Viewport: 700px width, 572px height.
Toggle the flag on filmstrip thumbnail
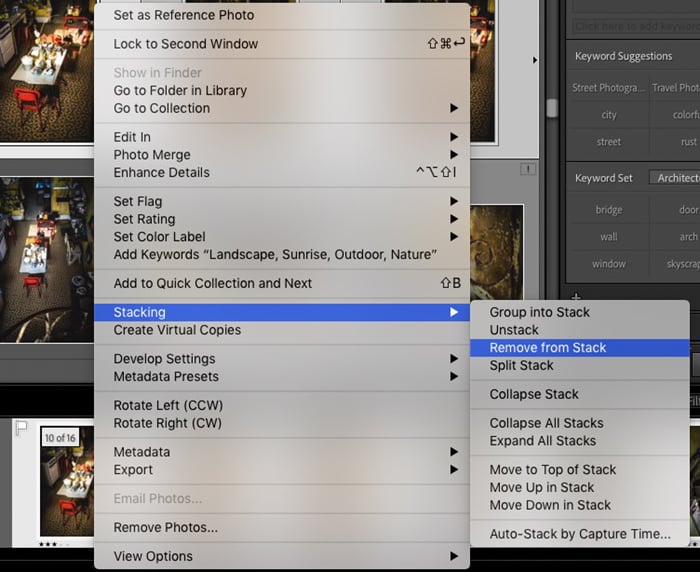(21, 428)
